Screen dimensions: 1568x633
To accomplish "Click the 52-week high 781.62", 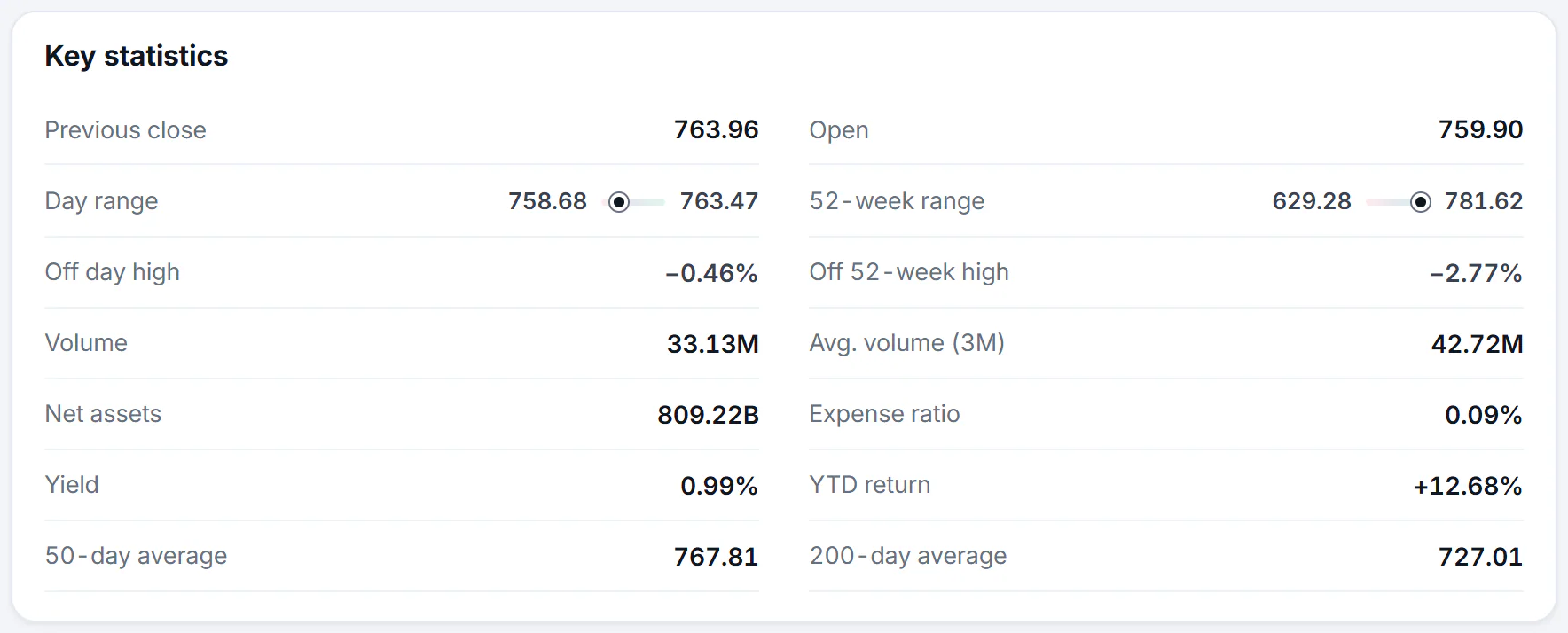I will pos(1484,201).
